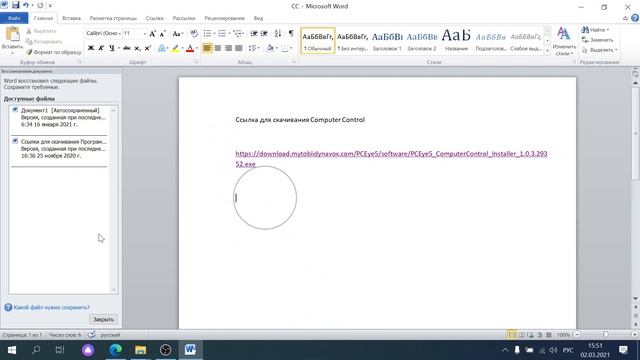Open the Paragraph dialog launcher
The height and width of the screenshot is (360, 640).
click(293, 62)
